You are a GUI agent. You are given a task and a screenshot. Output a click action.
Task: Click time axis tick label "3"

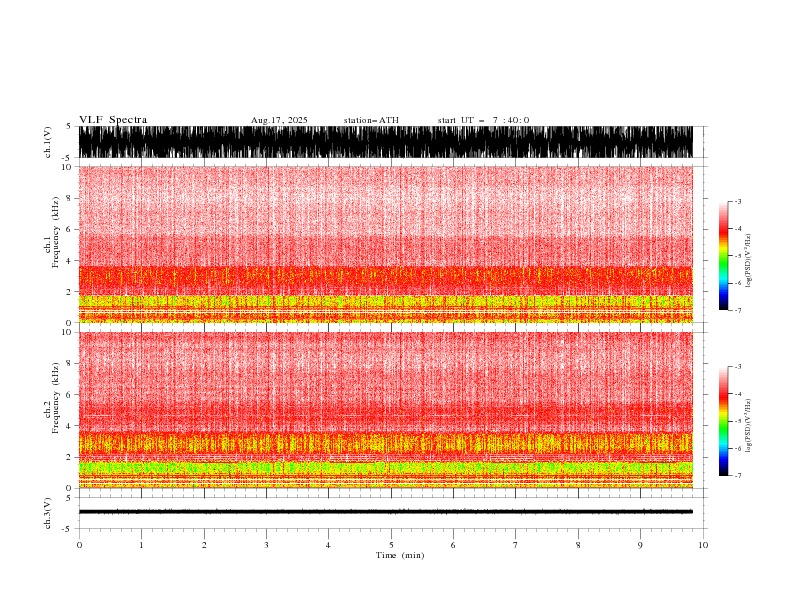point(267,545)
